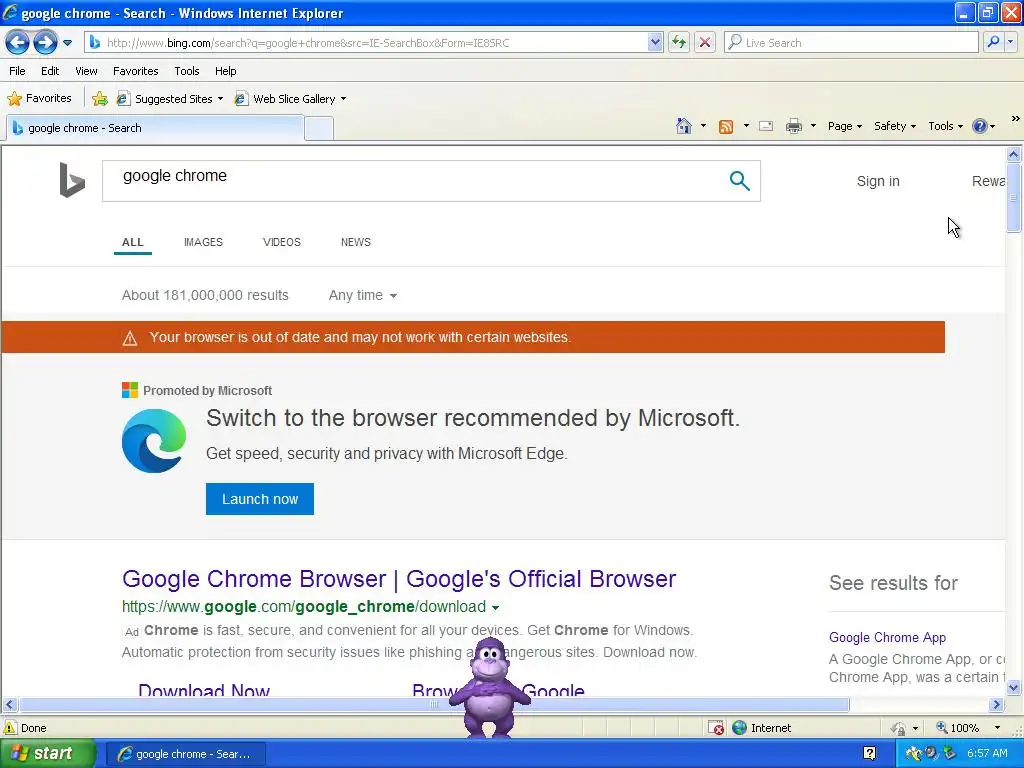Open the Tools command bar menu
Viewport: 1024px width, 768px height.
tap(945, 126)
